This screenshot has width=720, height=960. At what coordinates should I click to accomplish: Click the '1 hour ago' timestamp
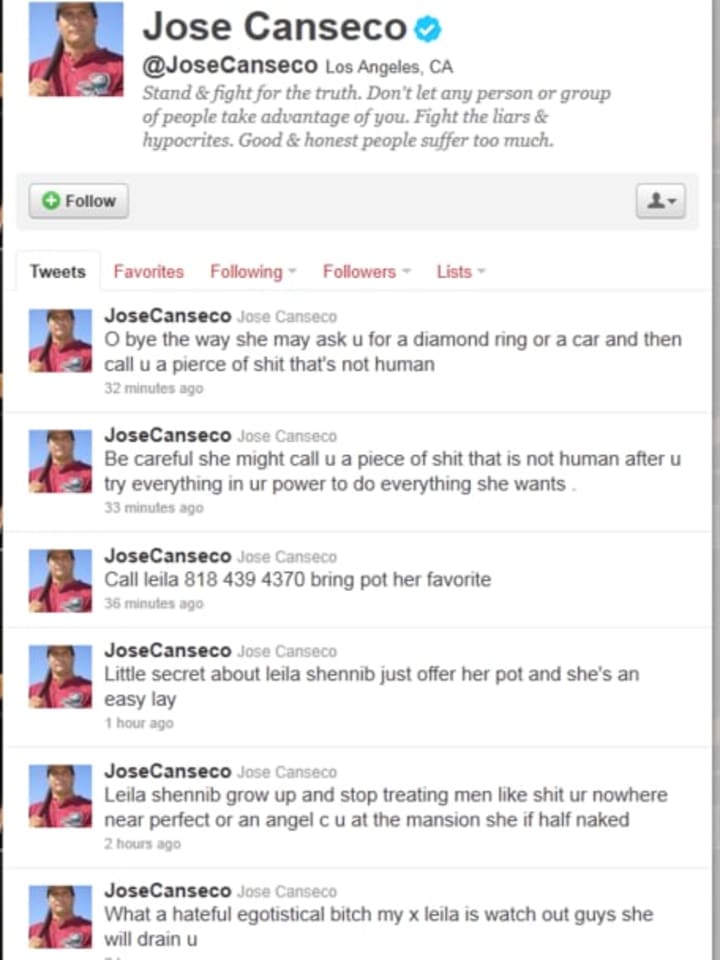click(139, 722)
